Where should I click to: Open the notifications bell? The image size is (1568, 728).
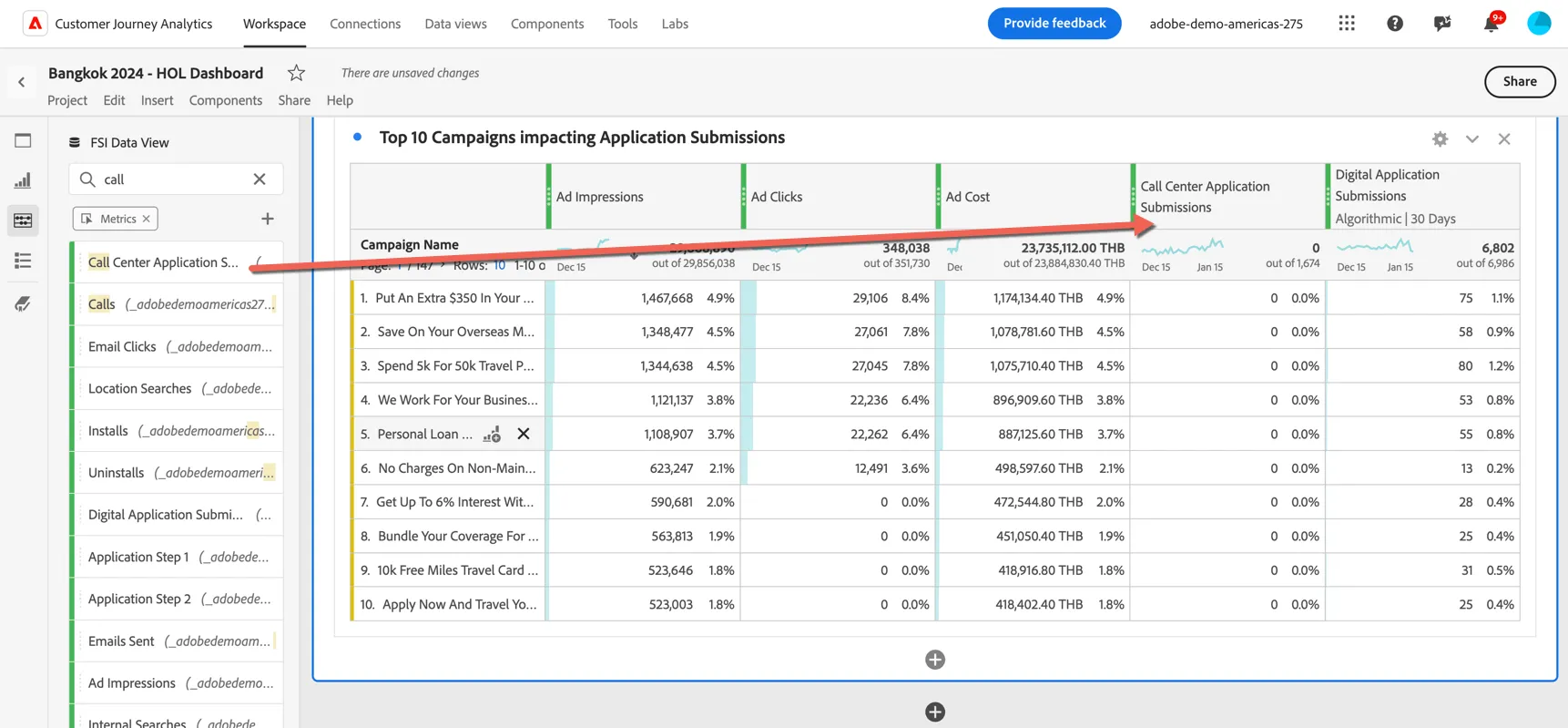[x=1492, y=23]
